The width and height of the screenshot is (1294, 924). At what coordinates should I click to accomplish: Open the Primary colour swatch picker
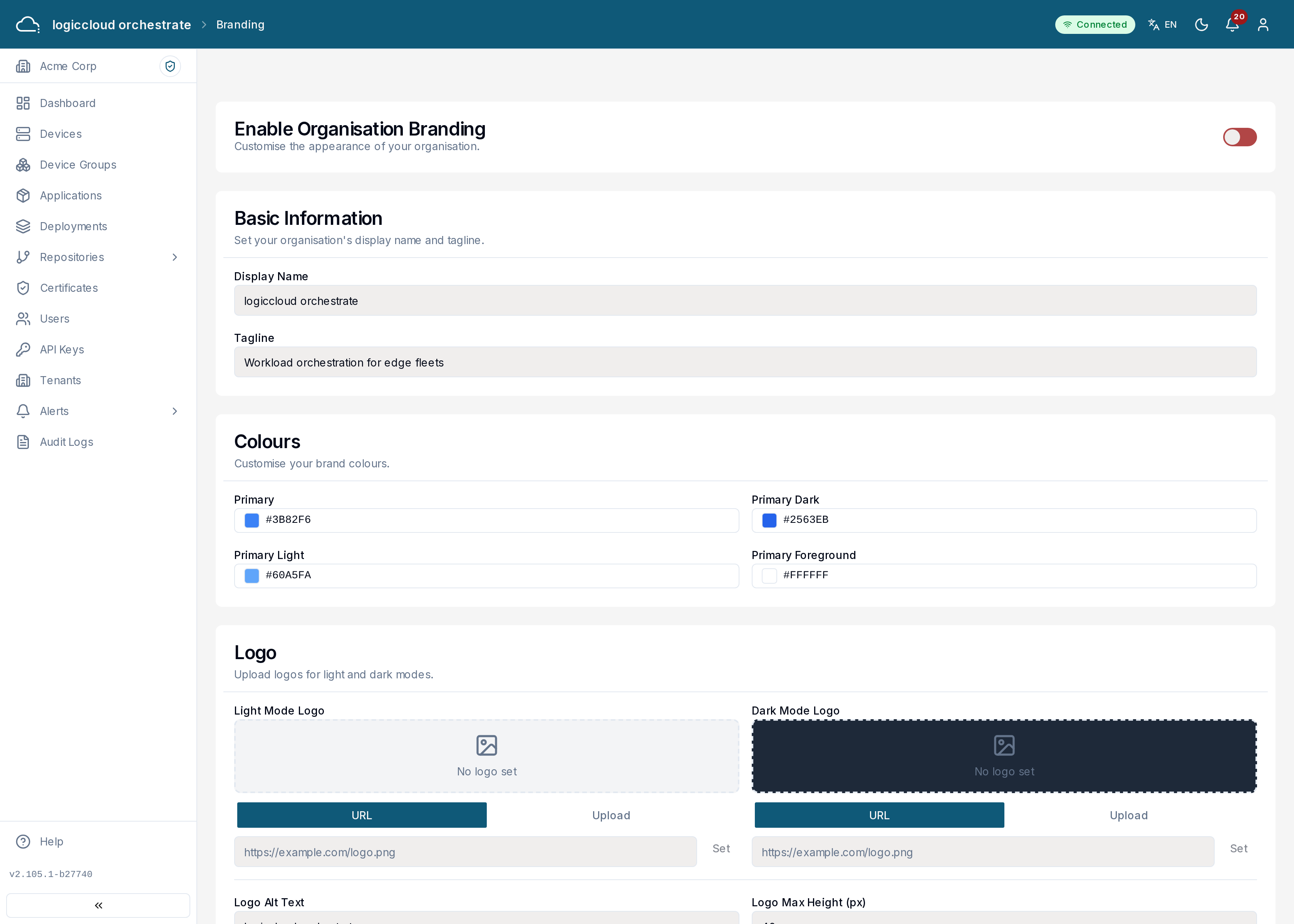pyautogui.click(x=251, y=520)
